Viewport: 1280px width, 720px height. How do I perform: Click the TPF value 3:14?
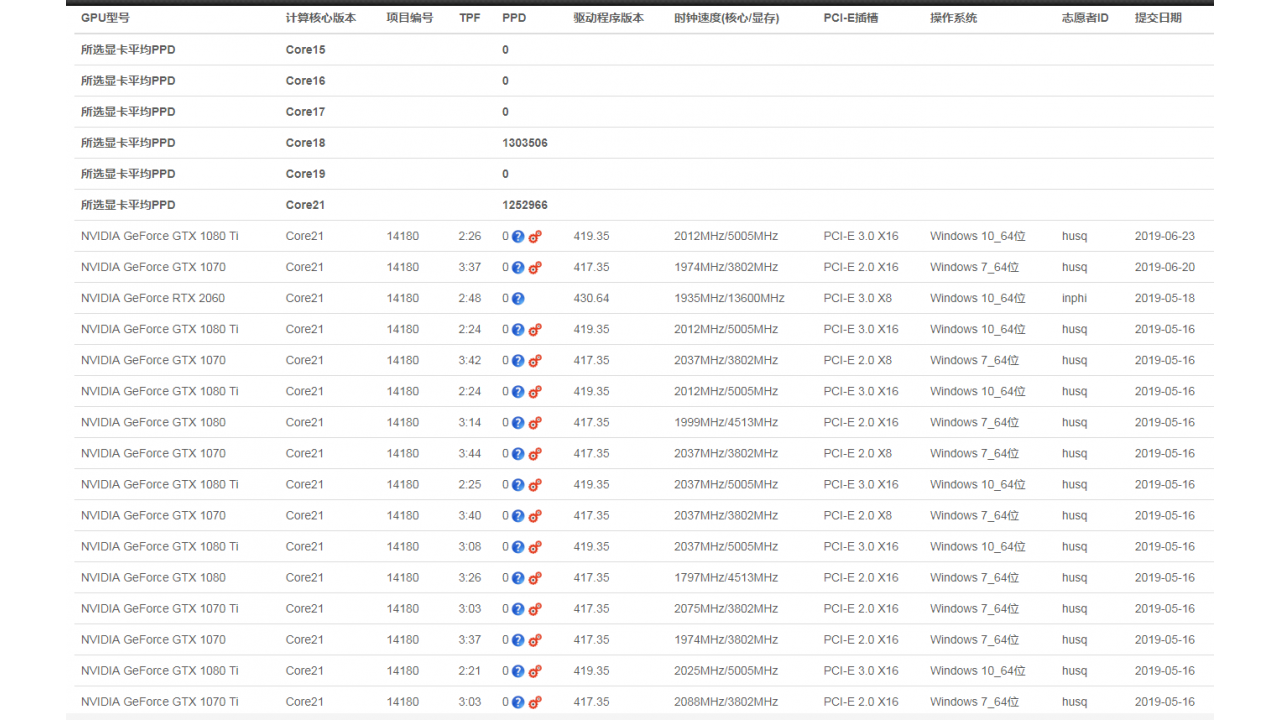(470, 422)
